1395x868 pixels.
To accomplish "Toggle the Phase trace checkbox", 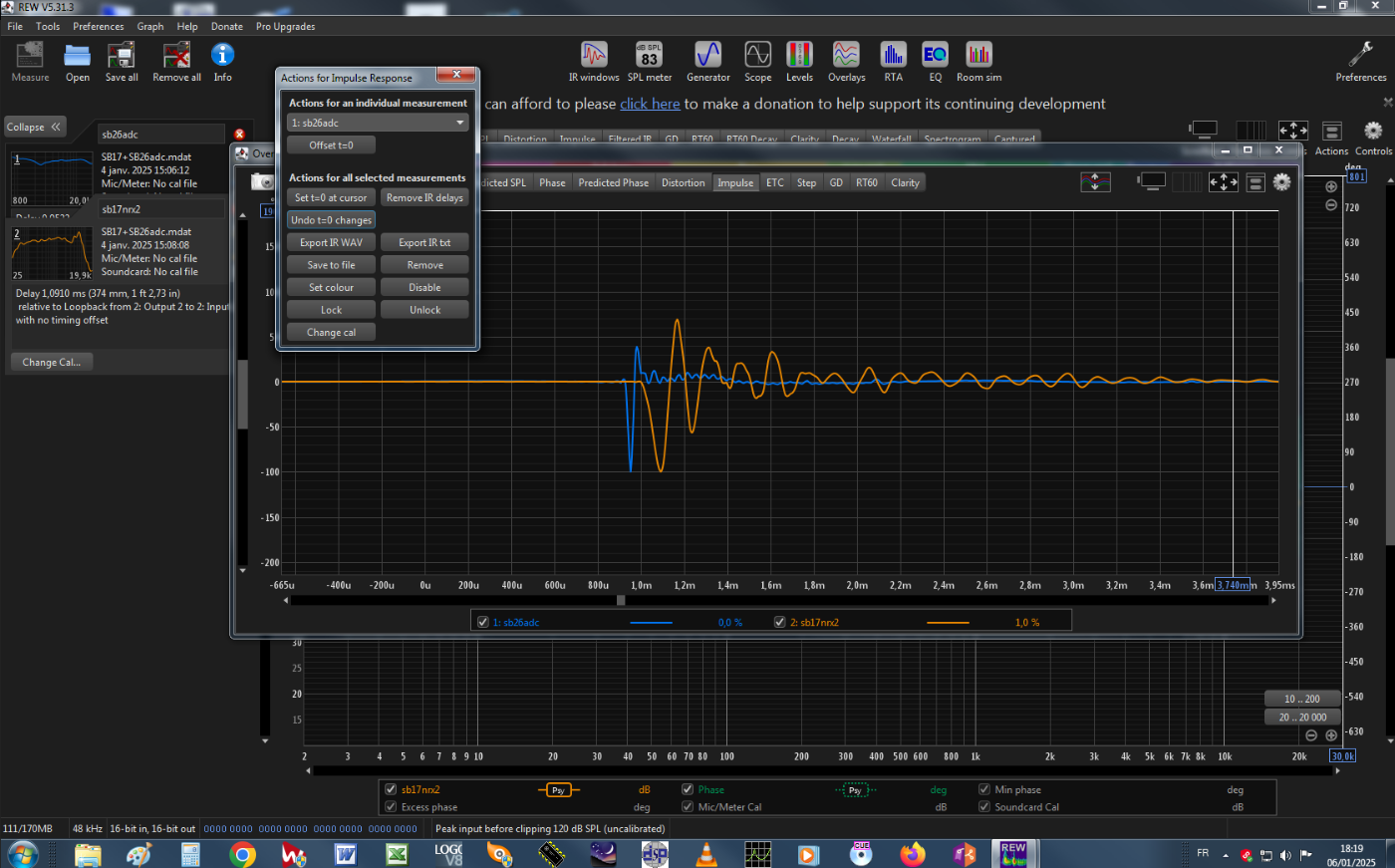I will click(x=688, y=789).
